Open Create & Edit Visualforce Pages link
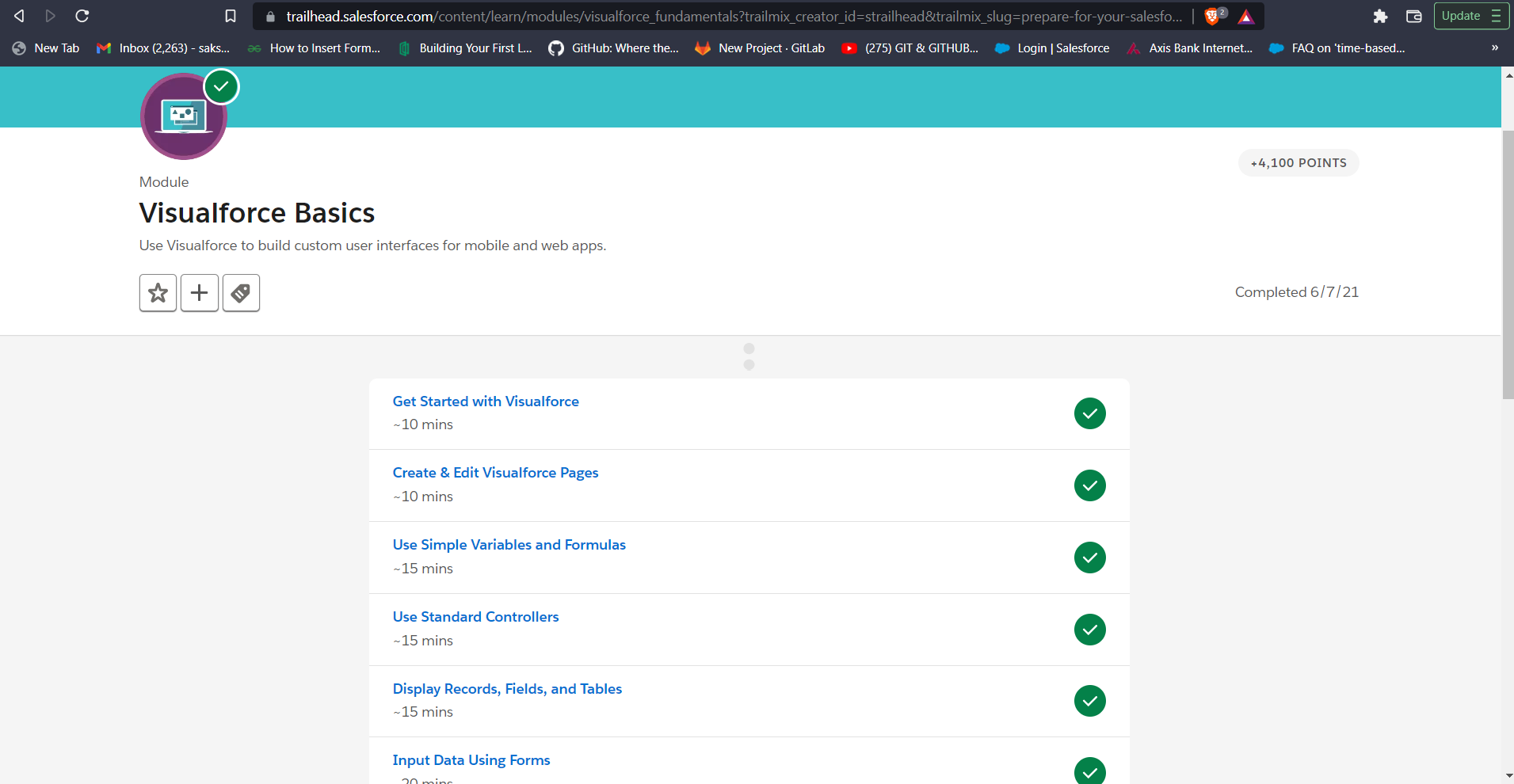 496,473
